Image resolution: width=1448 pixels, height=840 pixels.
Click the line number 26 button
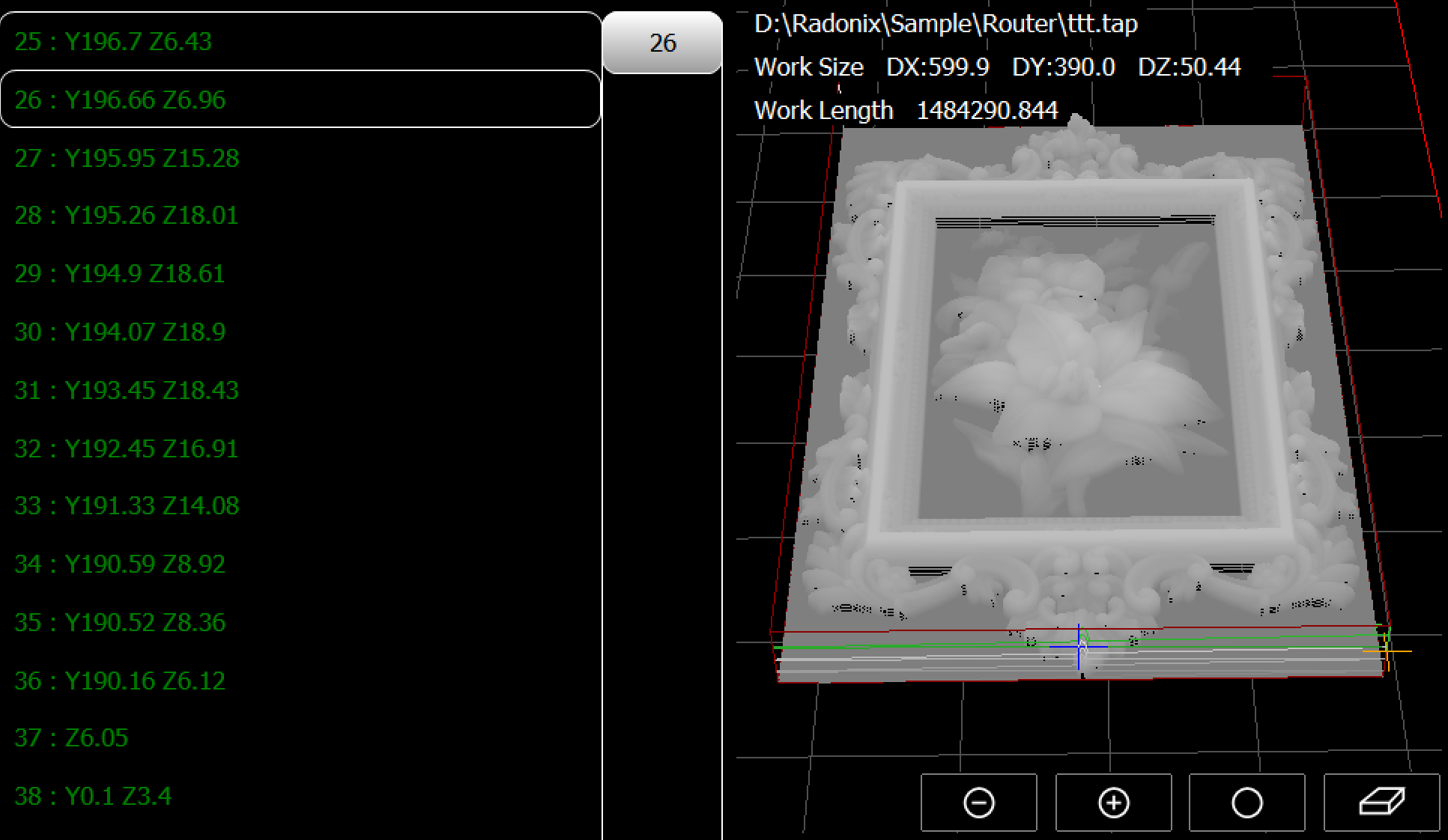[x=662, y=43]
